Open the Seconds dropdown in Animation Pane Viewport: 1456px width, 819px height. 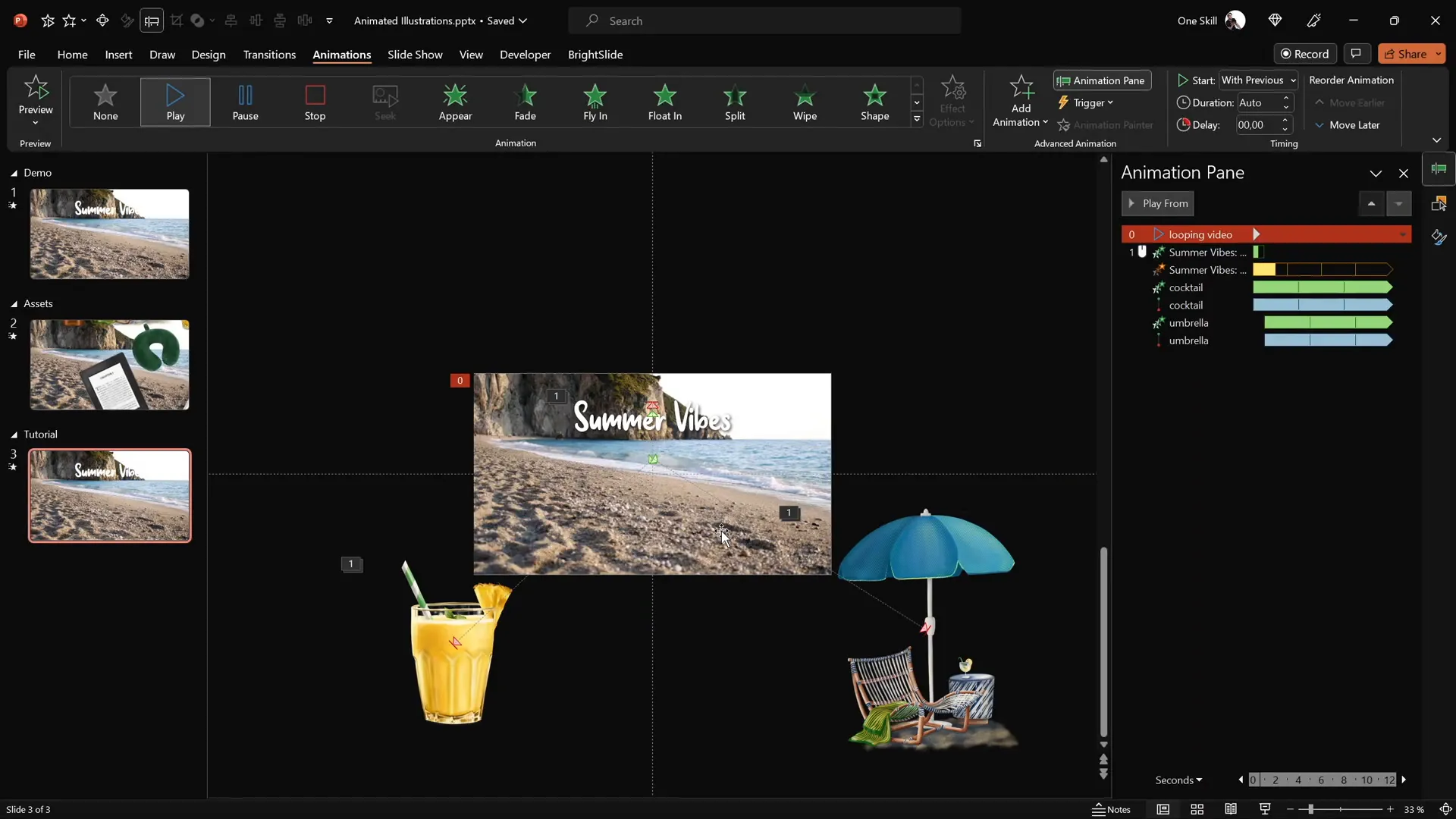pos(1178,780)
